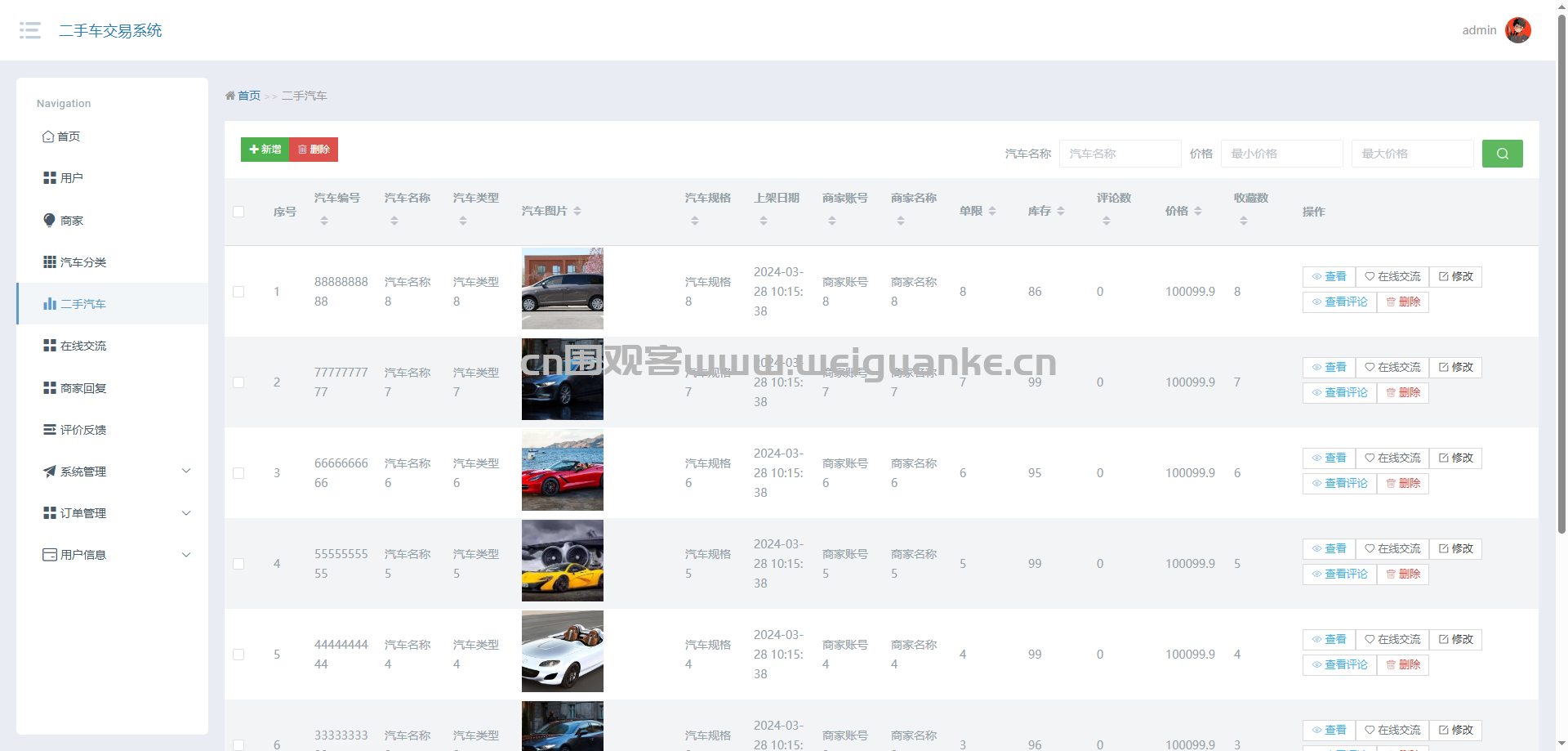The height and width of the screenshot is (751, 1568).
Task: Toggle the select-all header checkbox
Action: coord(238,212)
